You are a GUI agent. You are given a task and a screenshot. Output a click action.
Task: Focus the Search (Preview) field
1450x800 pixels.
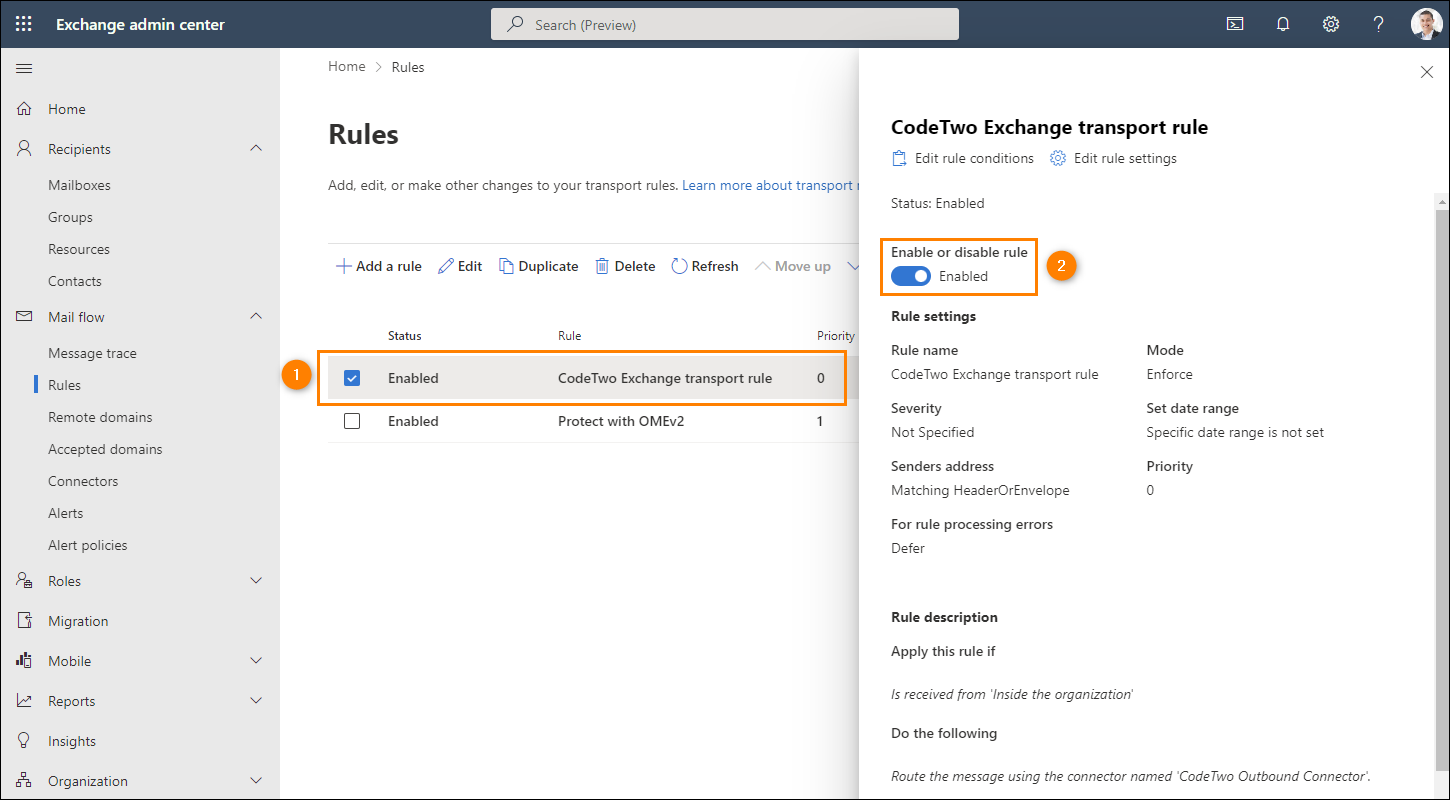coord(725,24)
